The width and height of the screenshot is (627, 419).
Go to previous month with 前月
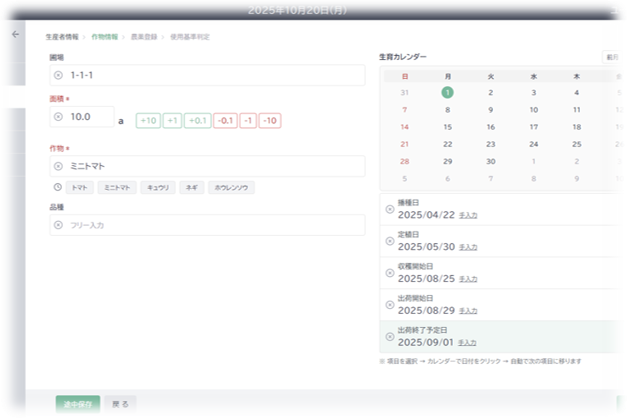point(612,57)
